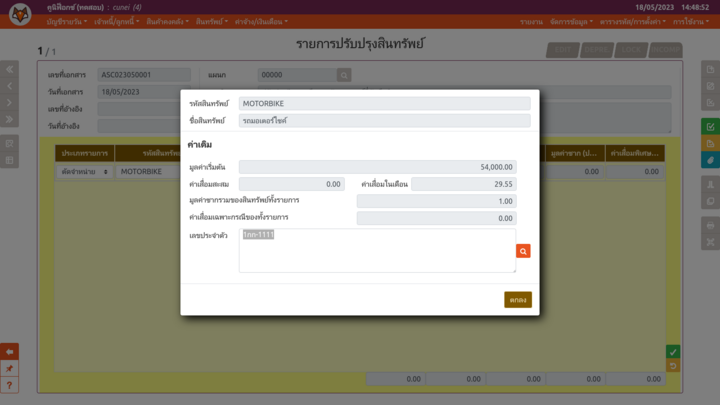Click the empty วันที่อ้างอิง reference date field
The width and height of the screenshot is (720, 405).
[x=139, y=126]
